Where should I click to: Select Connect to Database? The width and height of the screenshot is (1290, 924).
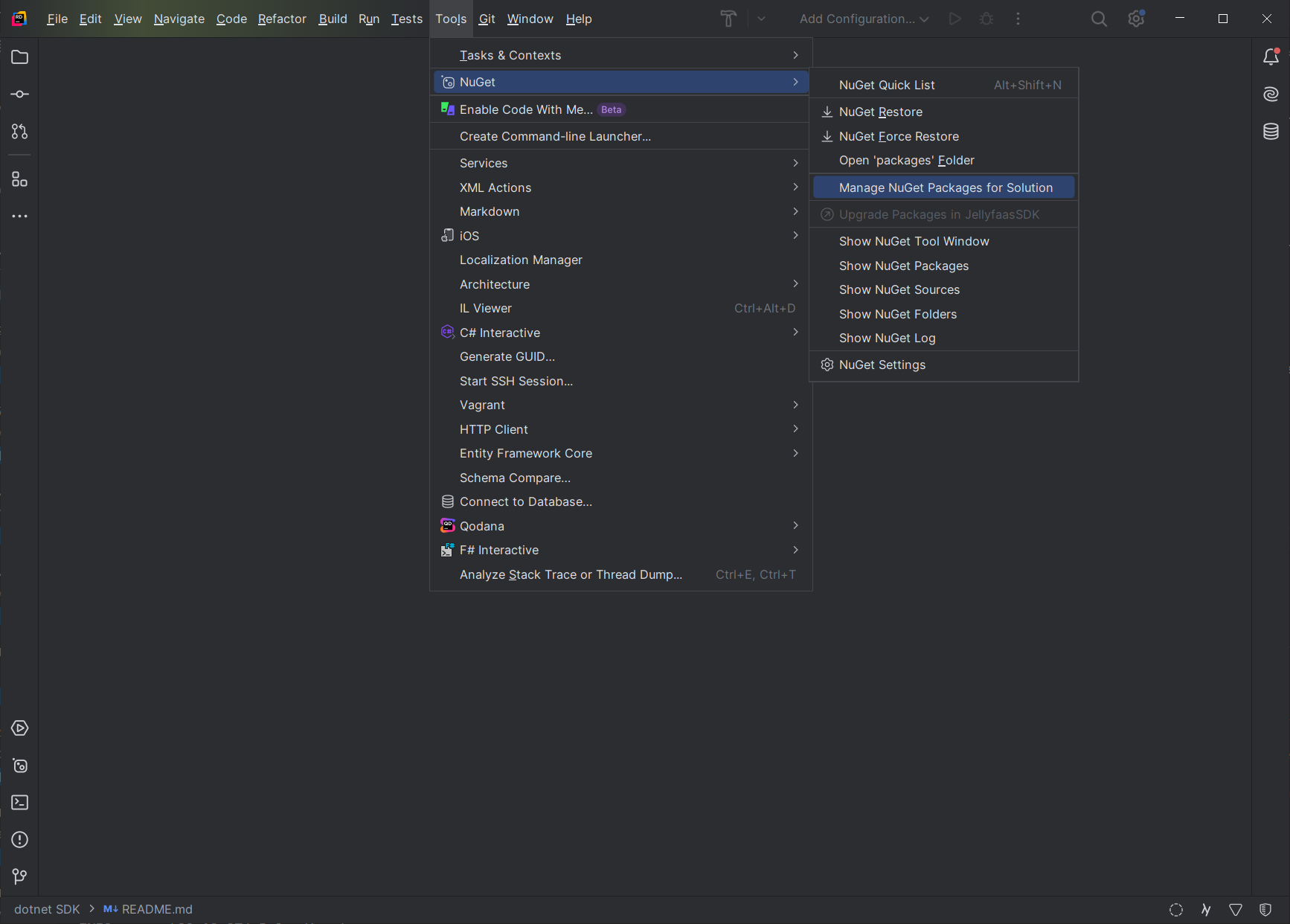[x=621, y=501]
